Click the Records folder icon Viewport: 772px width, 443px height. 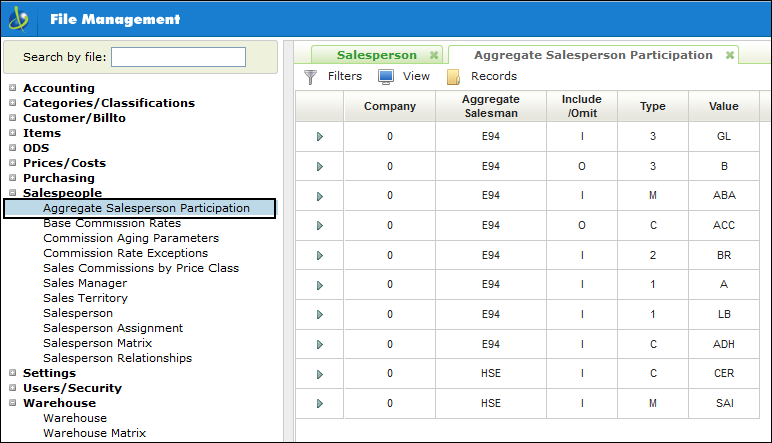[x=453, y=76]
